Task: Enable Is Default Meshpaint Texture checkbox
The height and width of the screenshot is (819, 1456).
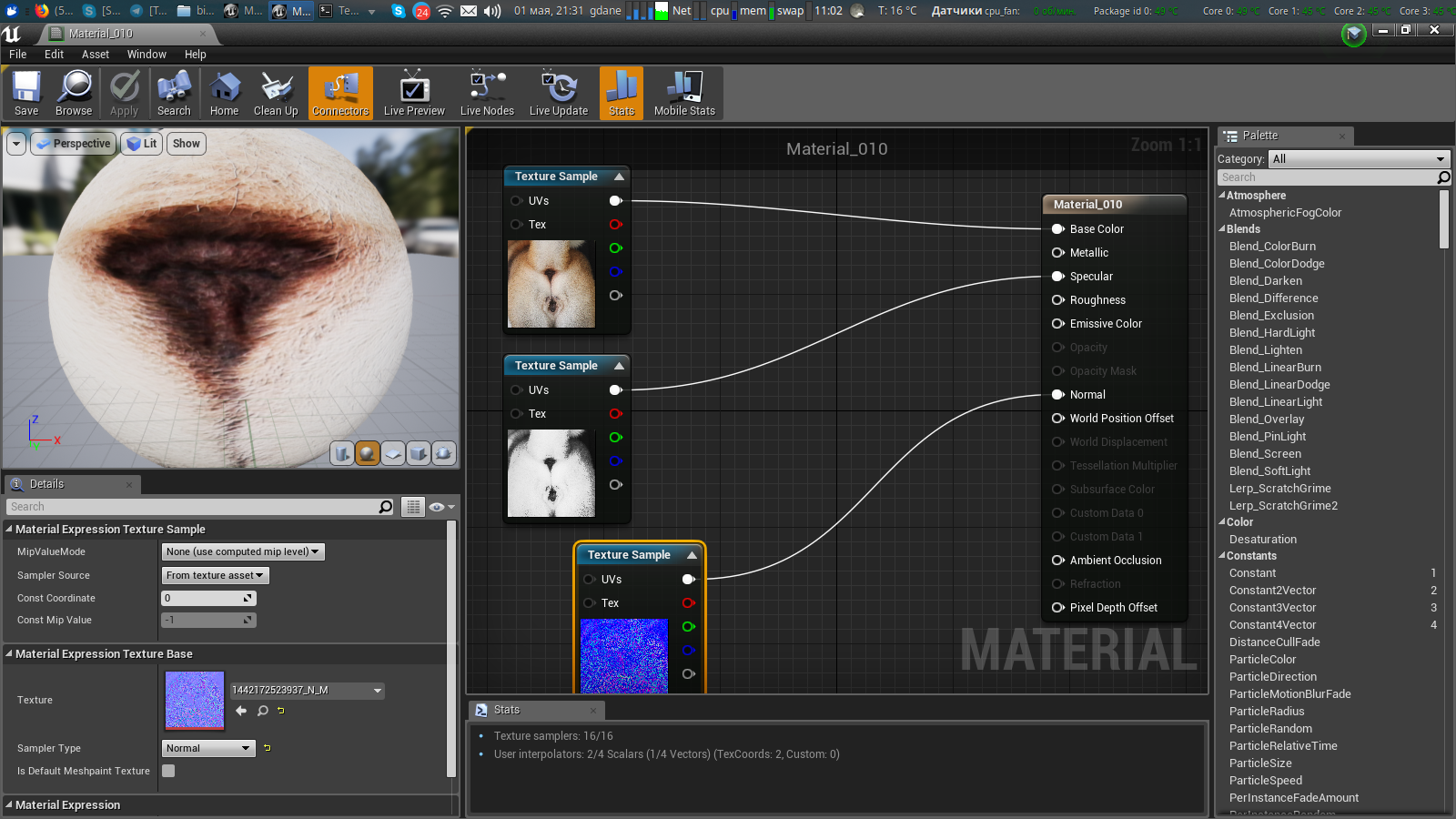Action: coord(168,771)
